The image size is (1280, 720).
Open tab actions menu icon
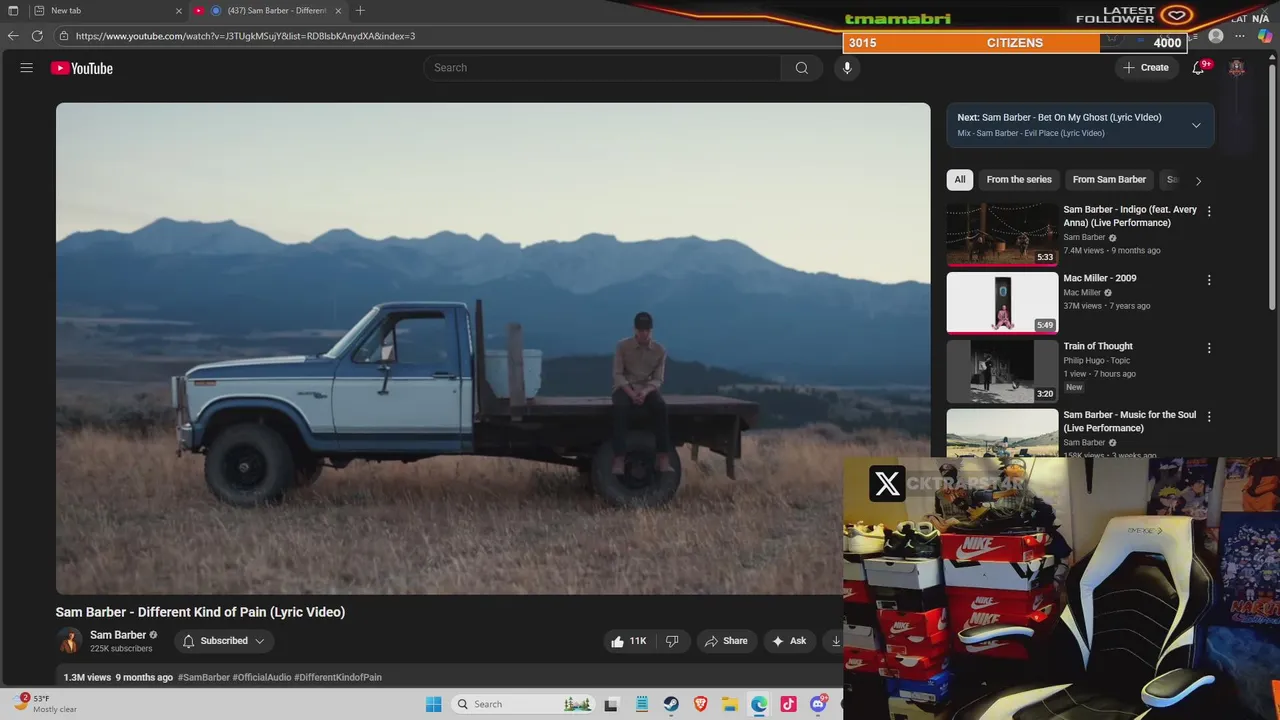point(12,11)
